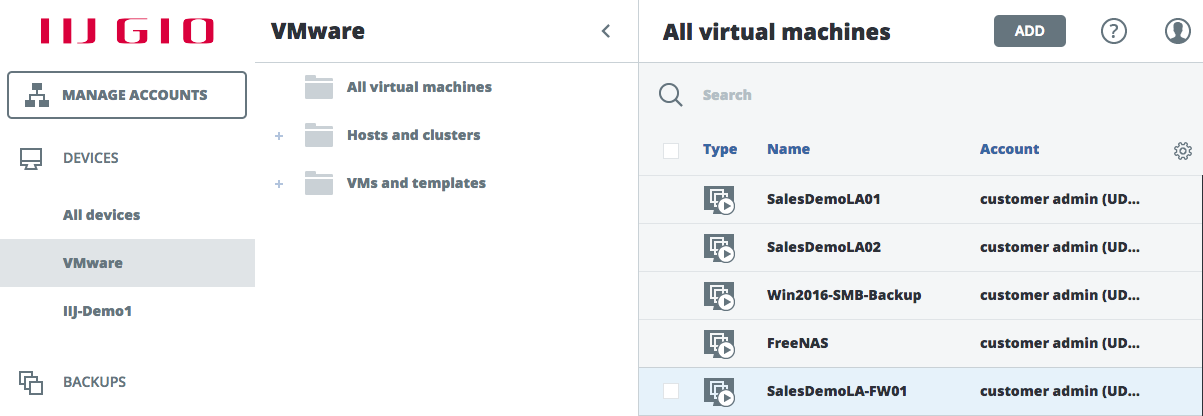Select Win2016-SMB-Backup name
1203x416 pixels.
844,295
